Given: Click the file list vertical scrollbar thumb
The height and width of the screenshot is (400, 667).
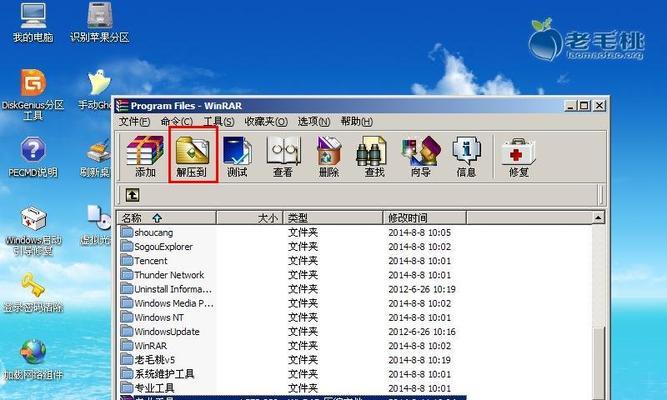Looking at the screenshot, I should coord(598,364).
